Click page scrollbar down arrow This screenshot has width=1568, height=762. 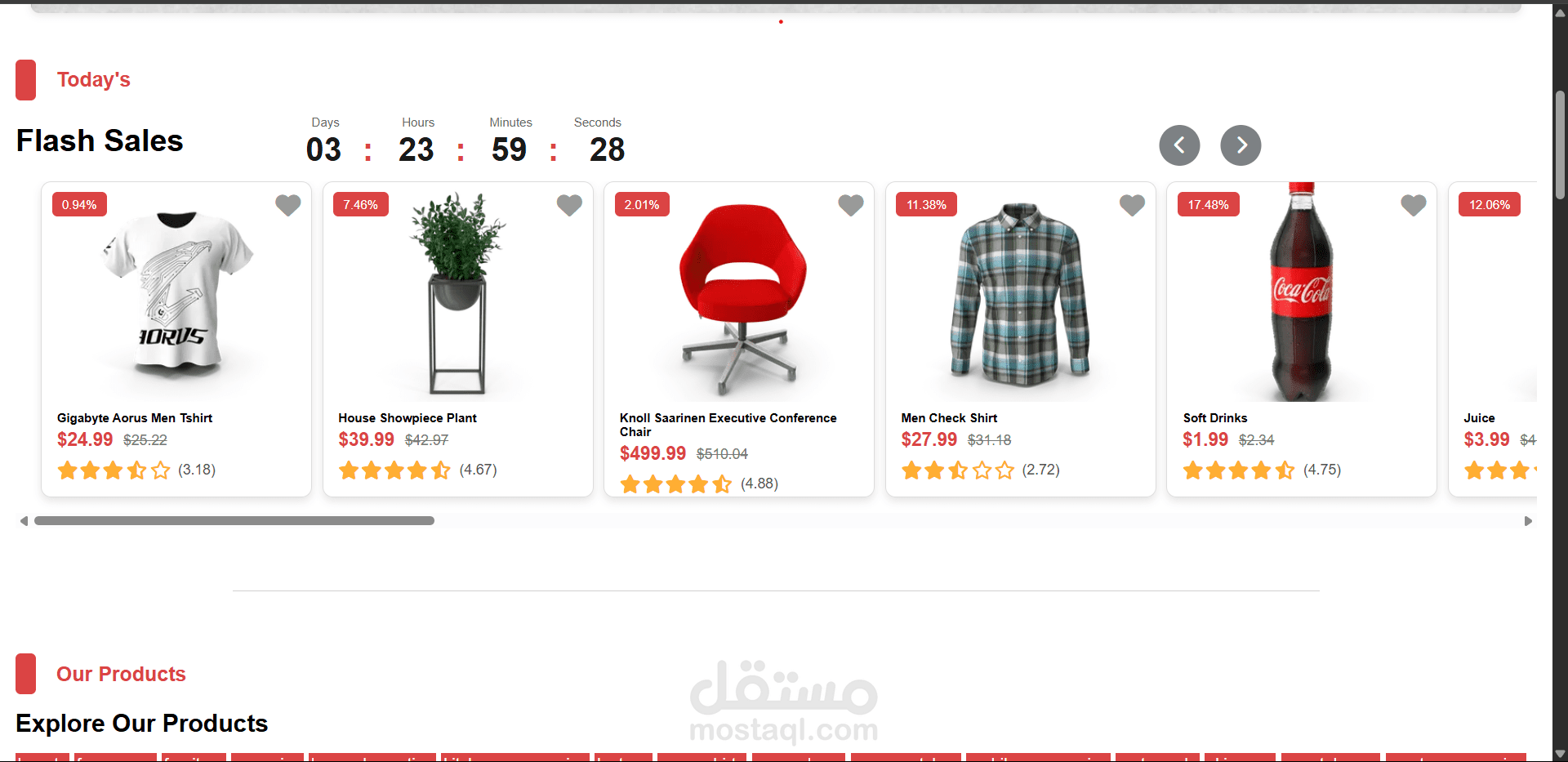click(1560, 754)
